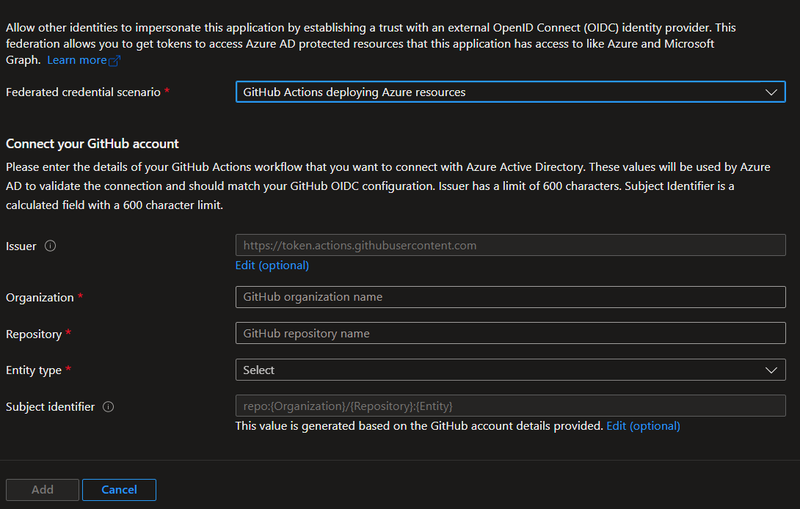
Task: Click the Subject identifier repo field
Action: (510, 406)
